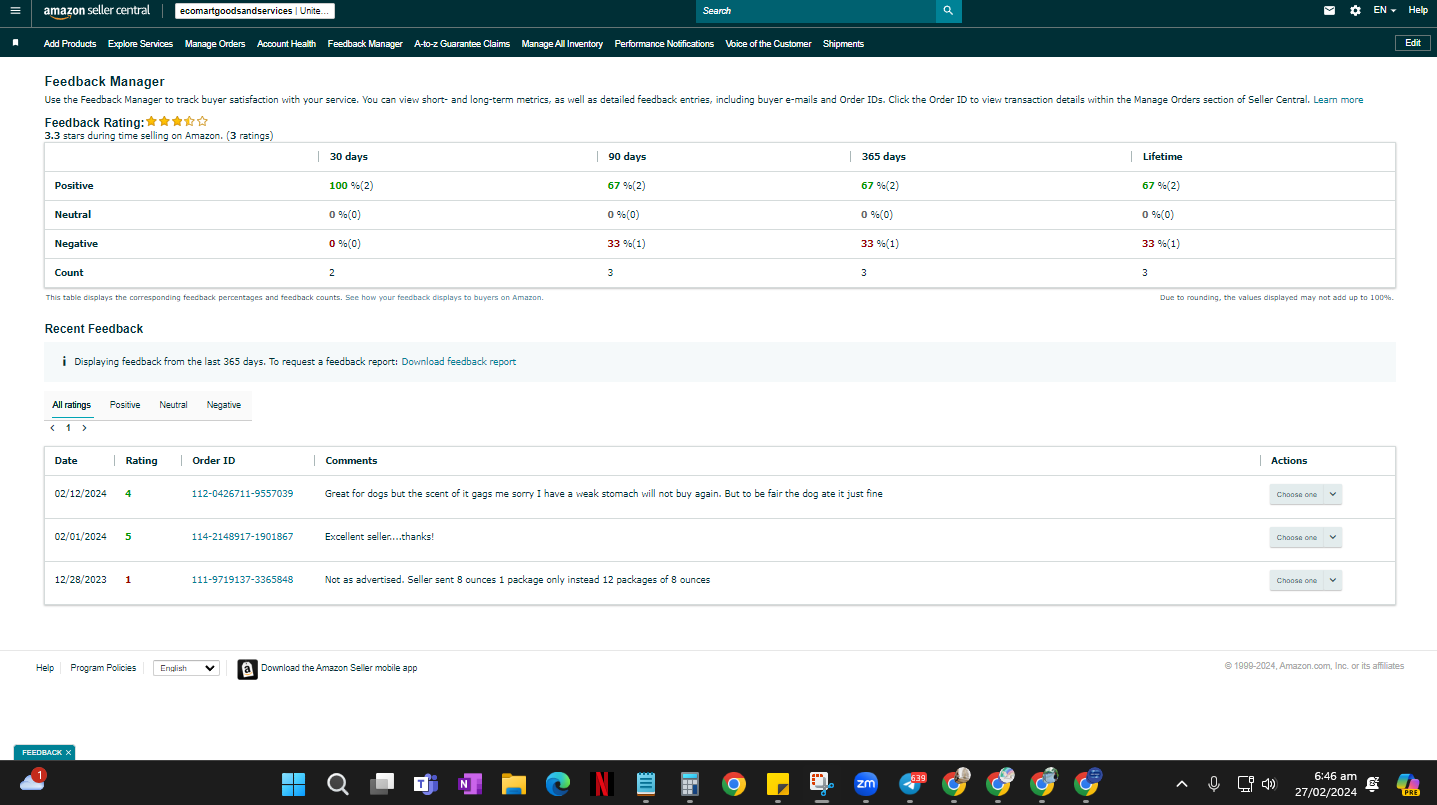
Task: Open Performance Notifications
Action: pyautogui.click(x=664, y=44)
